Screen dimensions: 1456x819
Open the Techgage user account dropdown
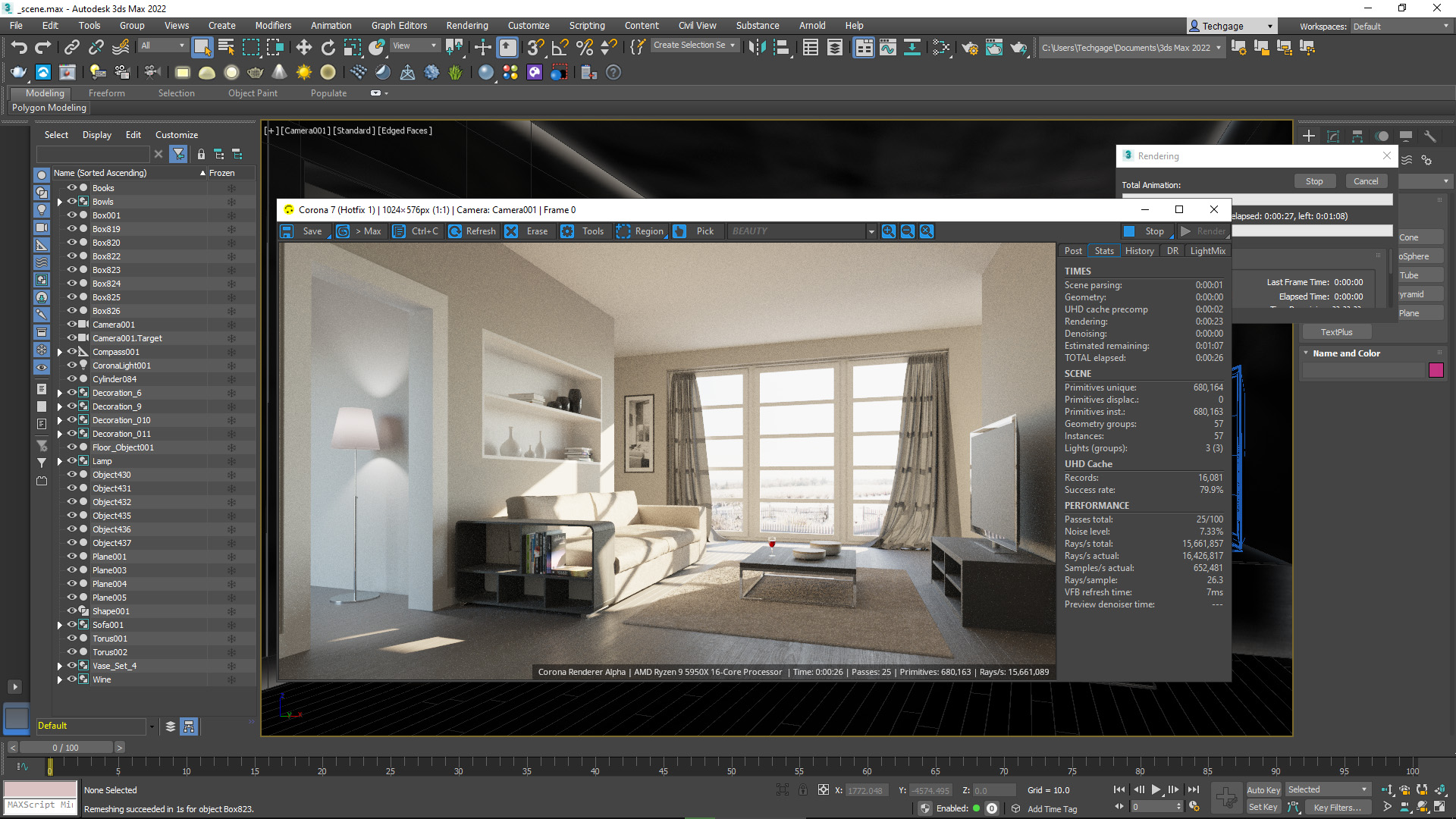click(x=1231, y=26)
